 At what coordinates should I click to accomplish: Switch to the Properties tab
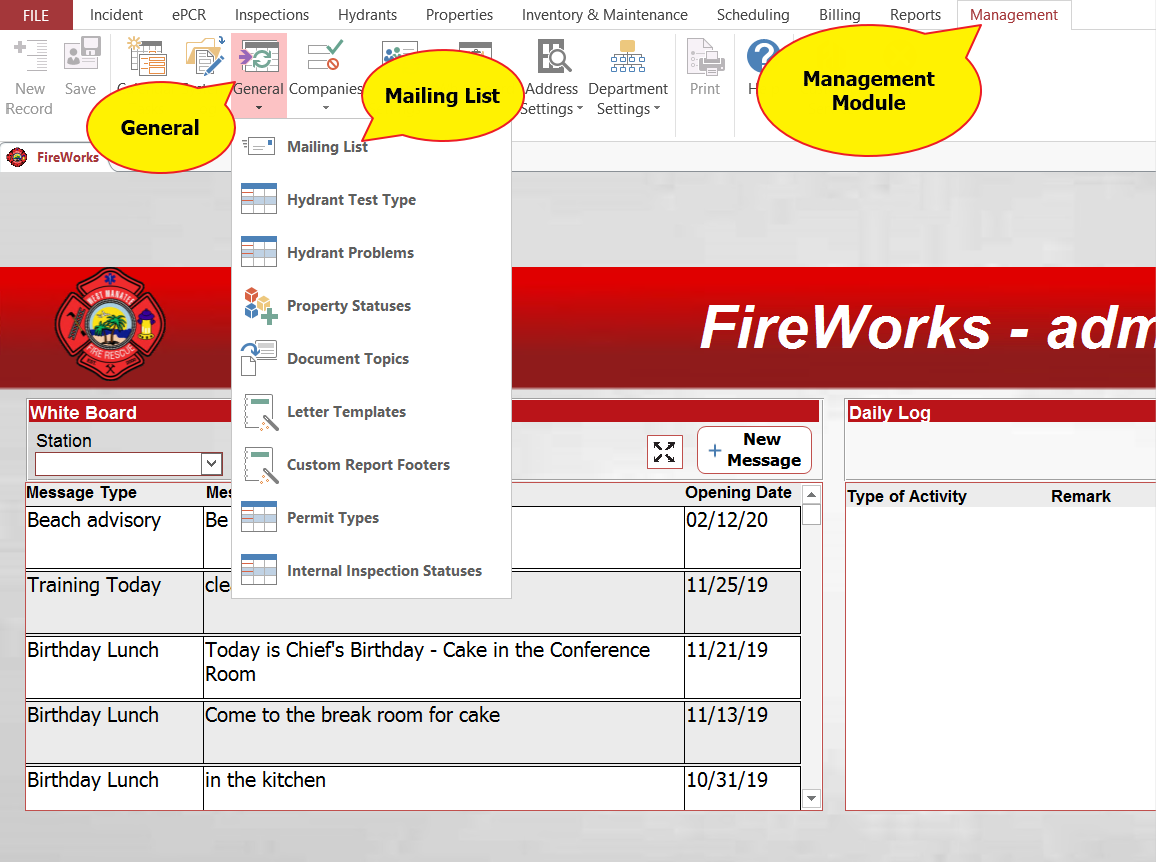point(459,15)
